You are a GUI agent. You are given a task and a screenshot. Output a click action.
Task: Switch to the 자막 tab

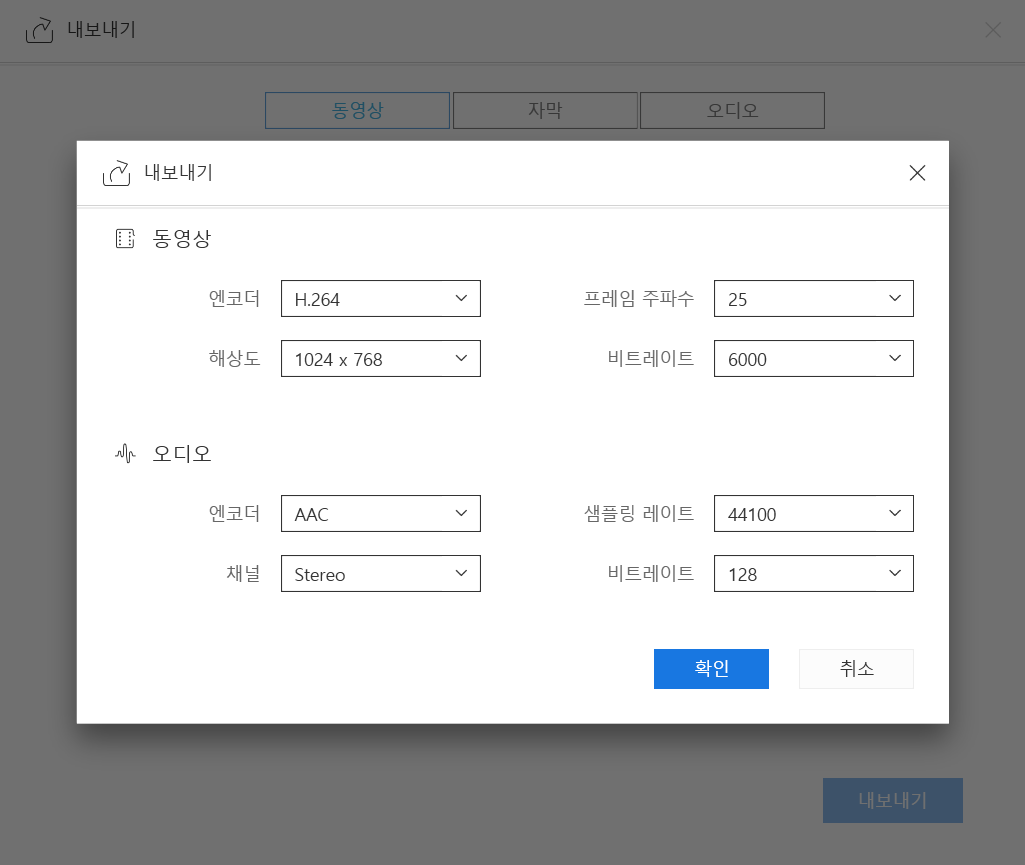click(544, 110)
